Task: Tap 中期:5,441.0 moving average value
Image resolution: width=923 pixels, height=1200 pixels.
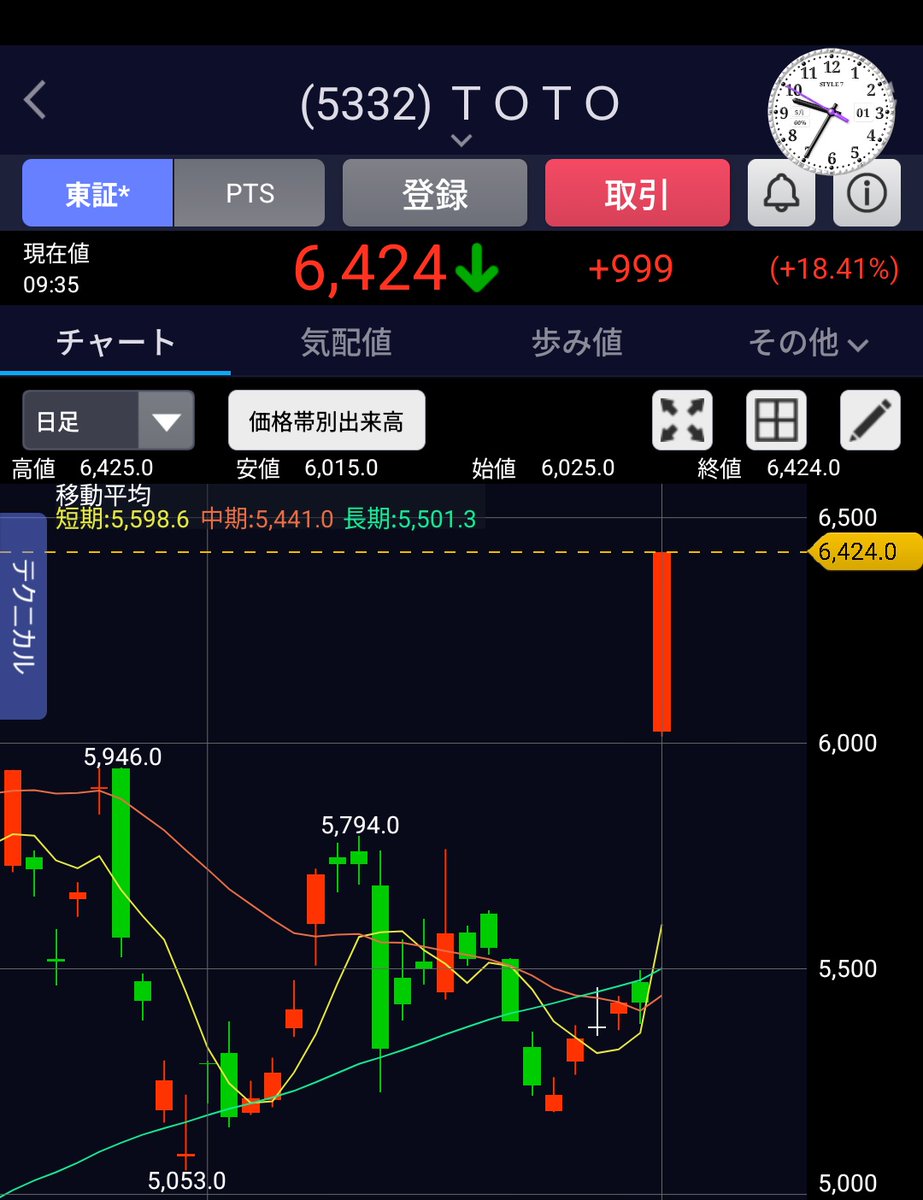Action: (267, 518)
